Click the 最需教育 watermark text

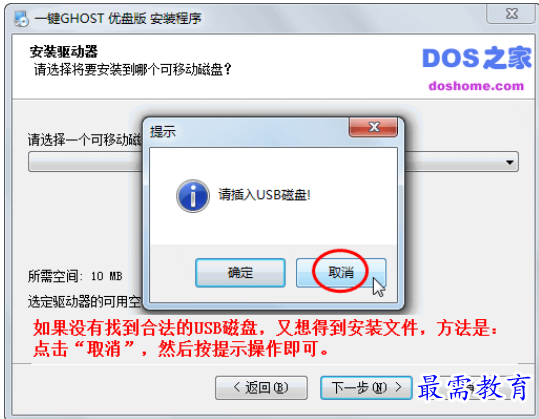point(473,388)
